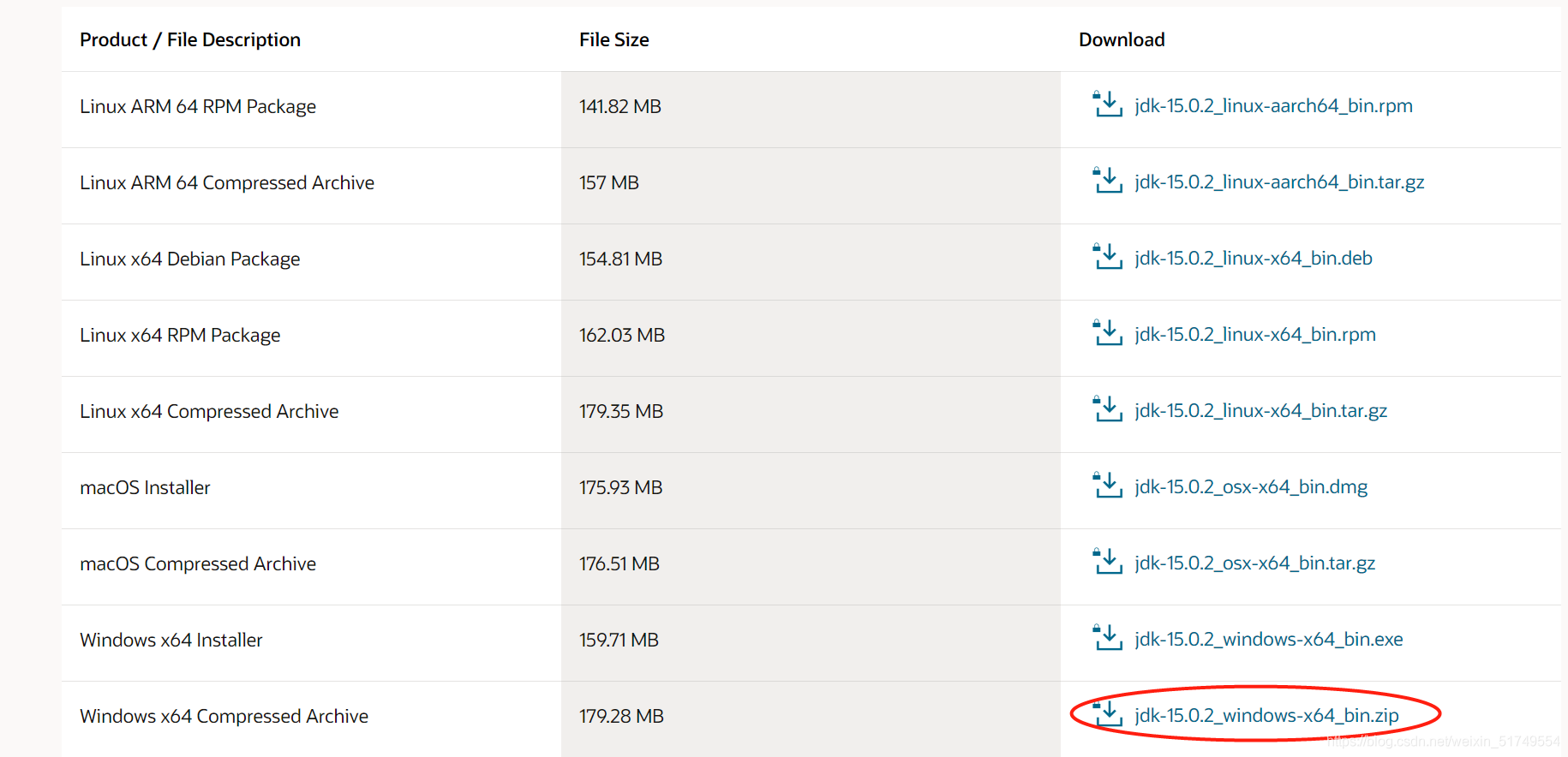Click the File Size column header
Screen dimensions: 1568x757
click(x=614, y=40)
